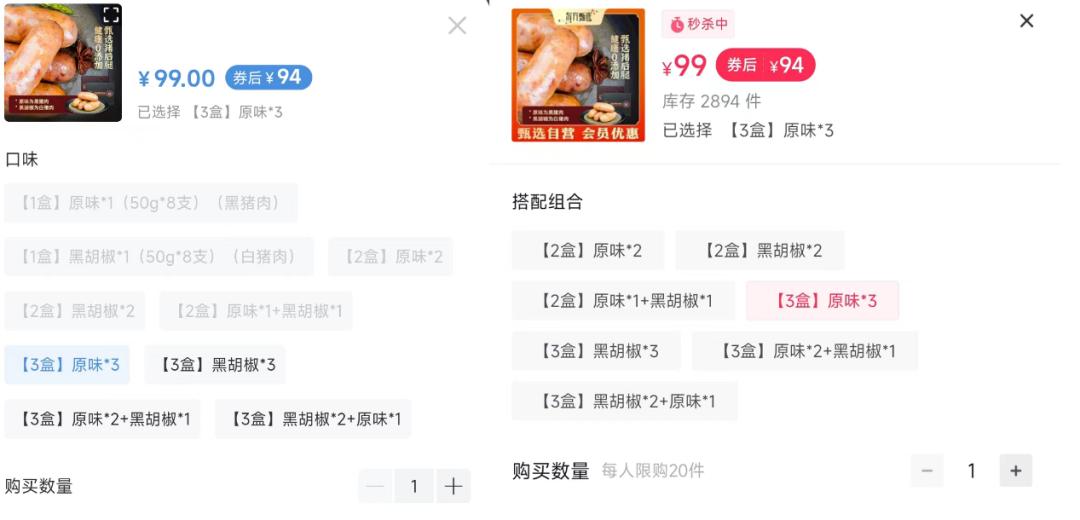The height and width of the screenshot is (520, 1080).
Task: Decrease quantity with right panel minus button
Action: 927,471
